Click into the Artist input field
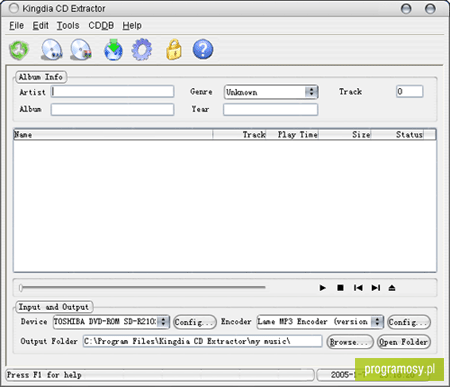Viewport: 450px width, 387px height. click(112, 92)
